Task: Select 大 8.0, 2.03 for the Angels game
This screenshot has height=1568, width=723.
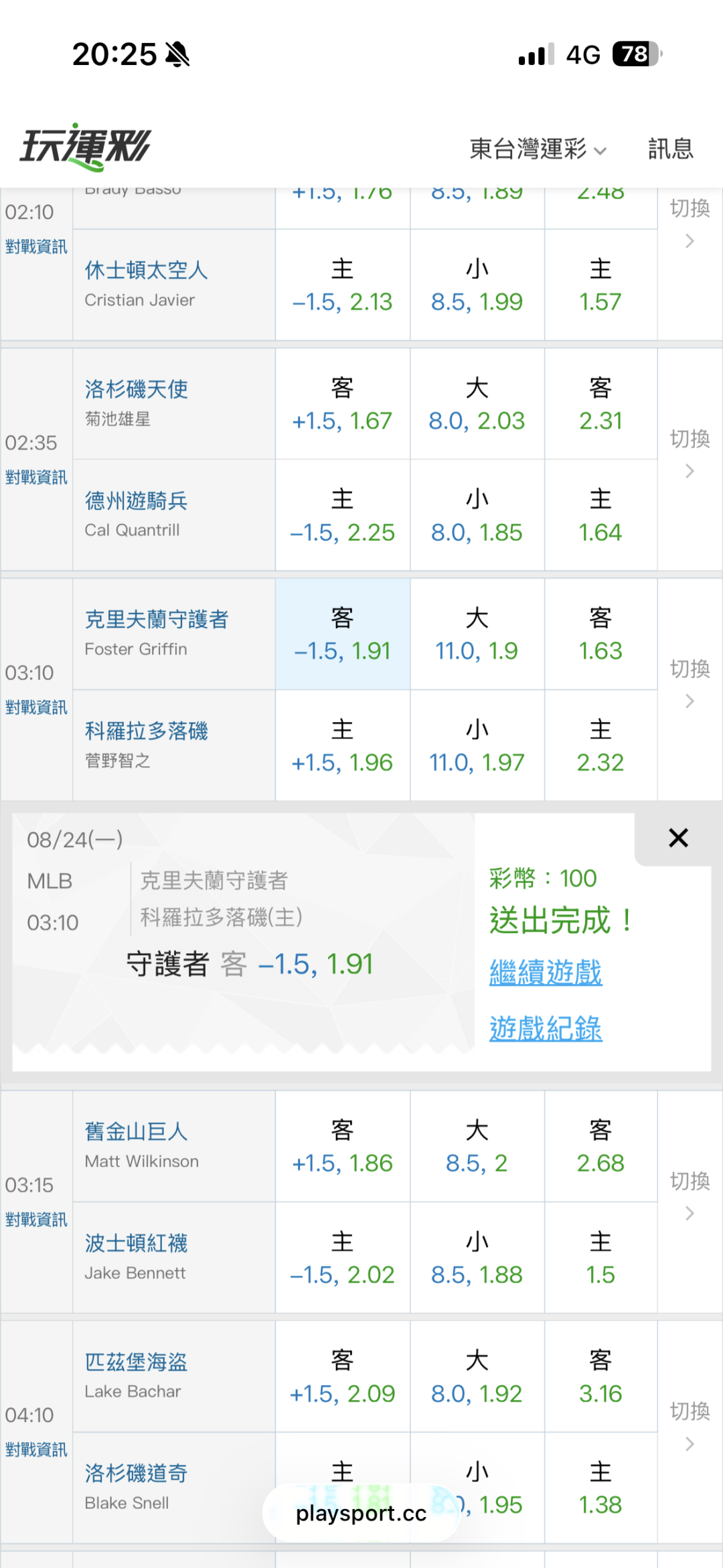Action: [477, 404]
